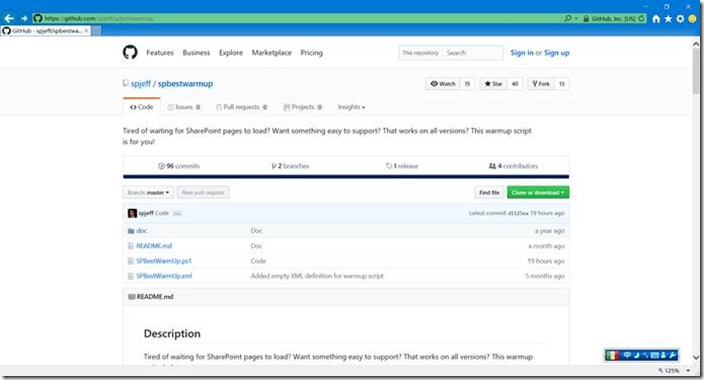Open the 4 contributors link
The height and width of the screenshot is (380, 704).
513,166
